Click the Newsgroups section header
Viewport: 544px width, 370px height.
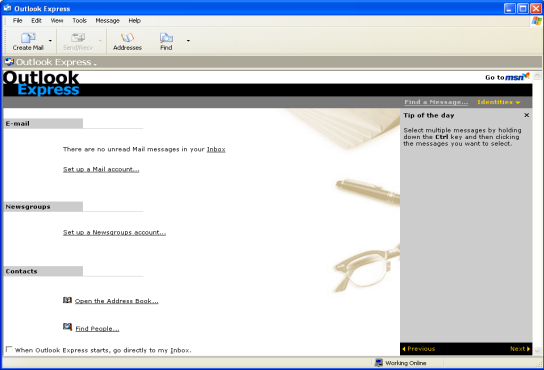[x=43, y=207]
